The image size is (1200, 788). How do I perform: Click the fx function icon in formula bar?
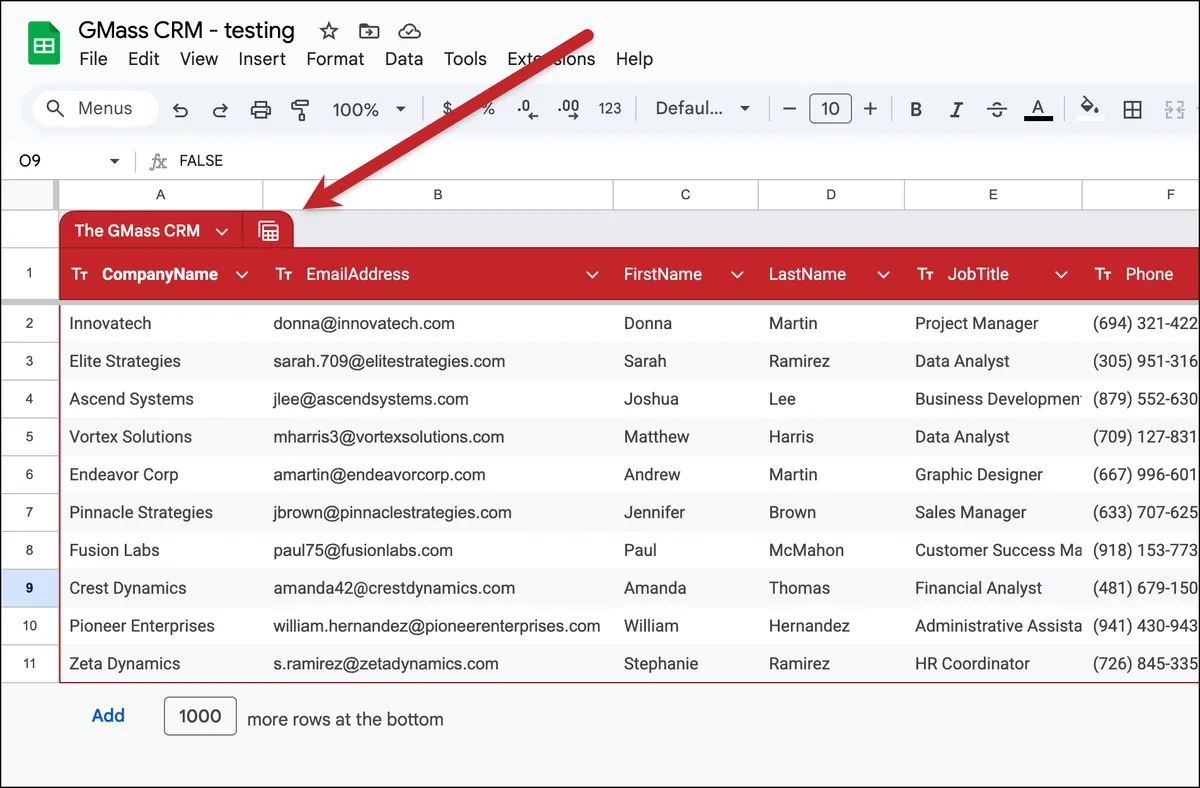(x=158, y=161)
